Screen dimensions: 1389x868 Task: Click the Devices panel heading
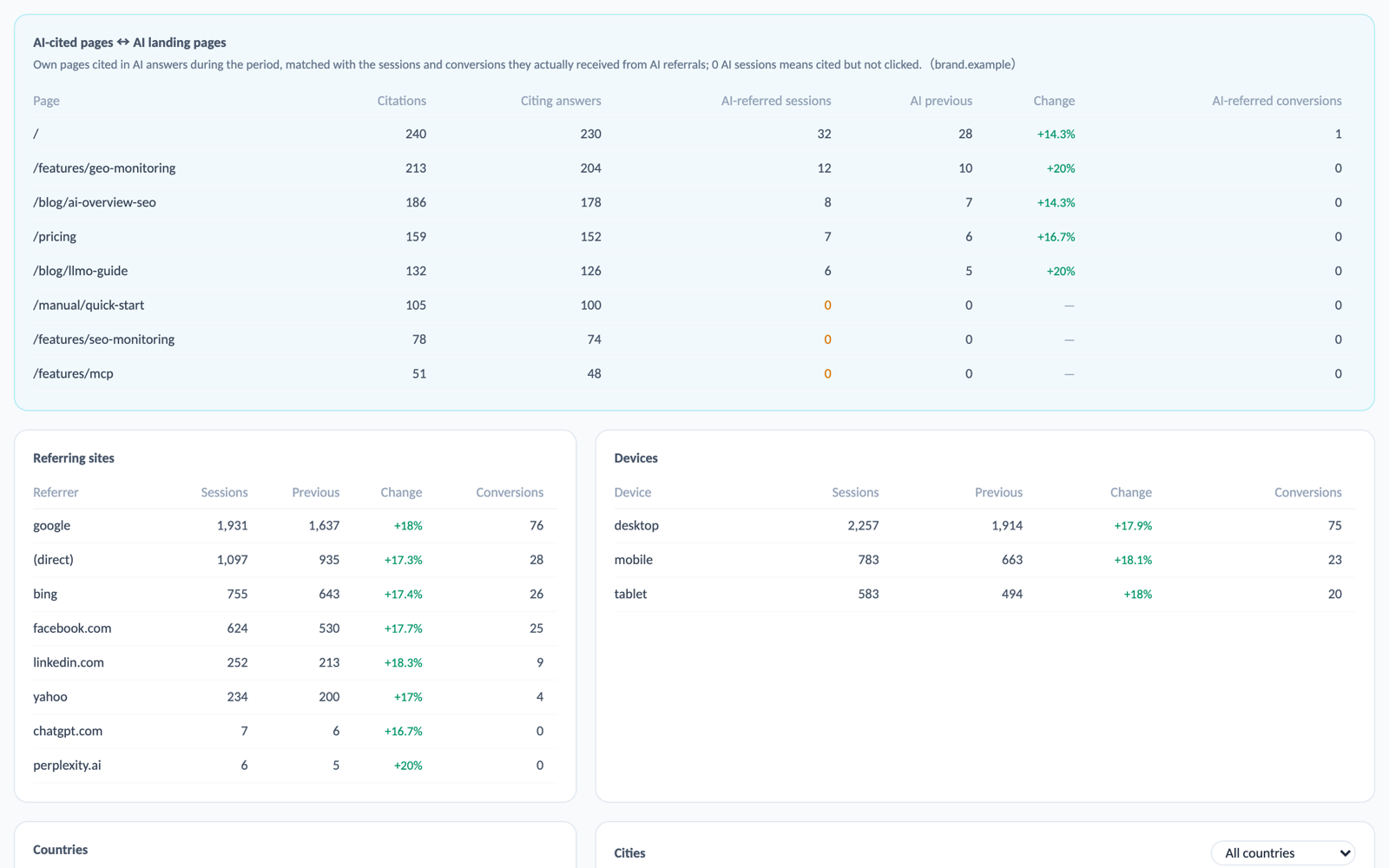coord(635,458)
